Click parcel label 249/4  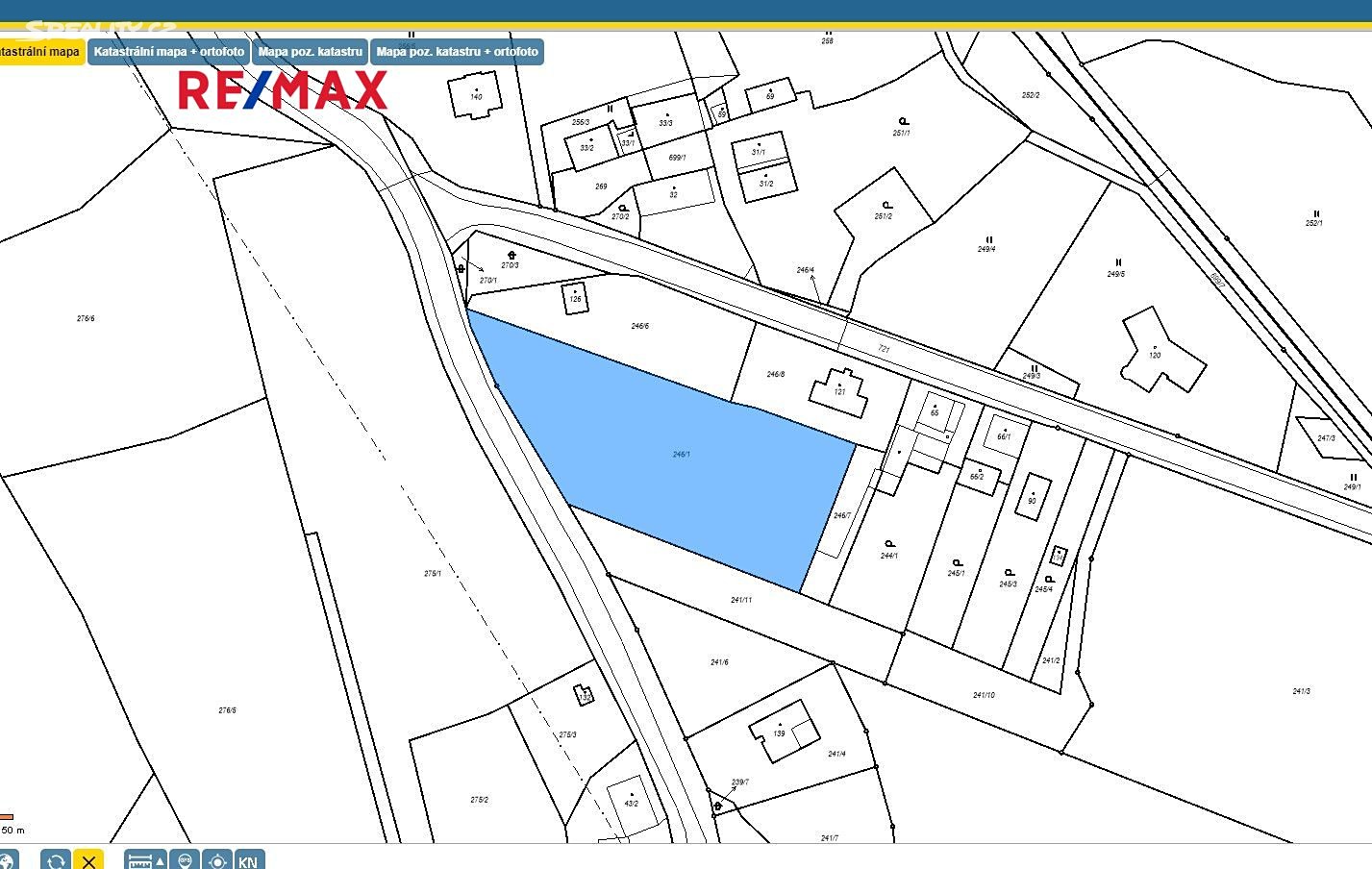[x=986, y=249]
